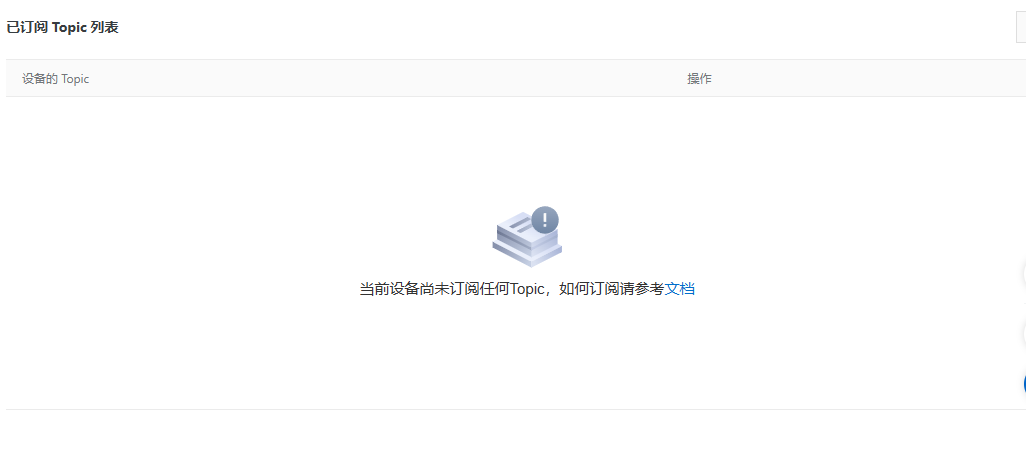
Task: Click the empty-state document stack icon
Action: tap(527, 237)
